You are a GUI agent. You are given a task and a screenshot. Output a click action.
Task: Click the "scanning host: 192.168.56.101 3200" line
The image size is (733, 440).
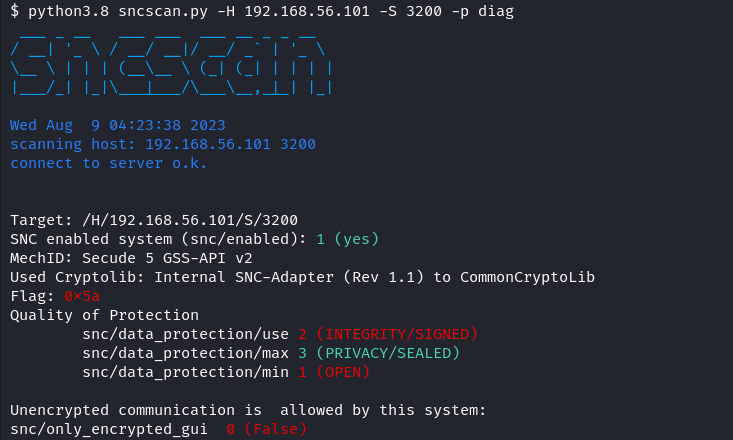[163, 144]
